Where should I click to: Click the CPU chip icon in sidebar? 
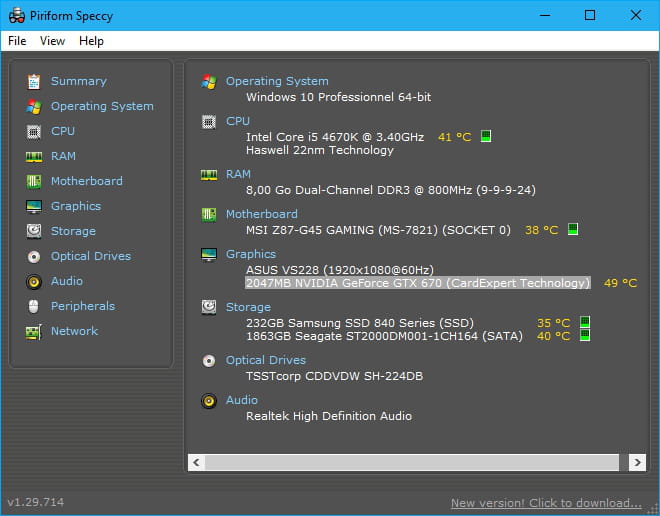coord(34,131)
